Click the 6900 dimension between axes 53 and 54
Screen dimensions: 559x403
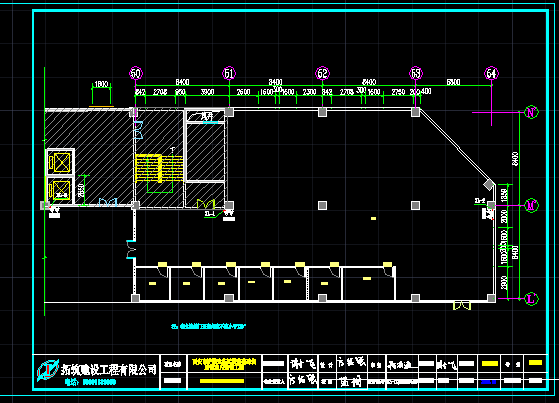[453, 82]
